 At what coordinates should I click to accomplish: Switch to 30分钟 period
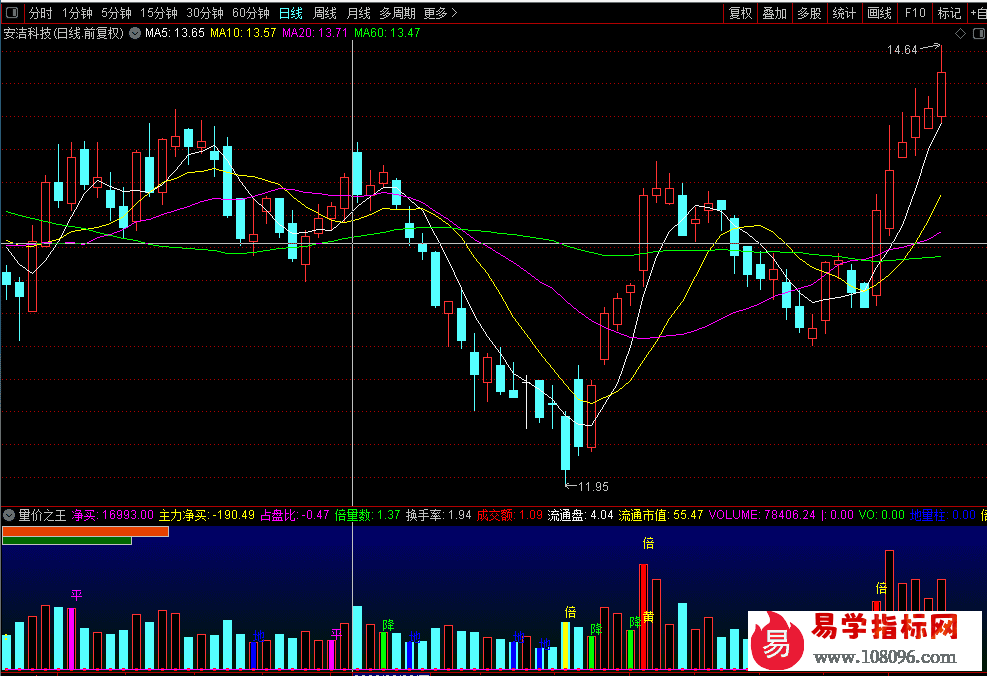pos(205,13)
